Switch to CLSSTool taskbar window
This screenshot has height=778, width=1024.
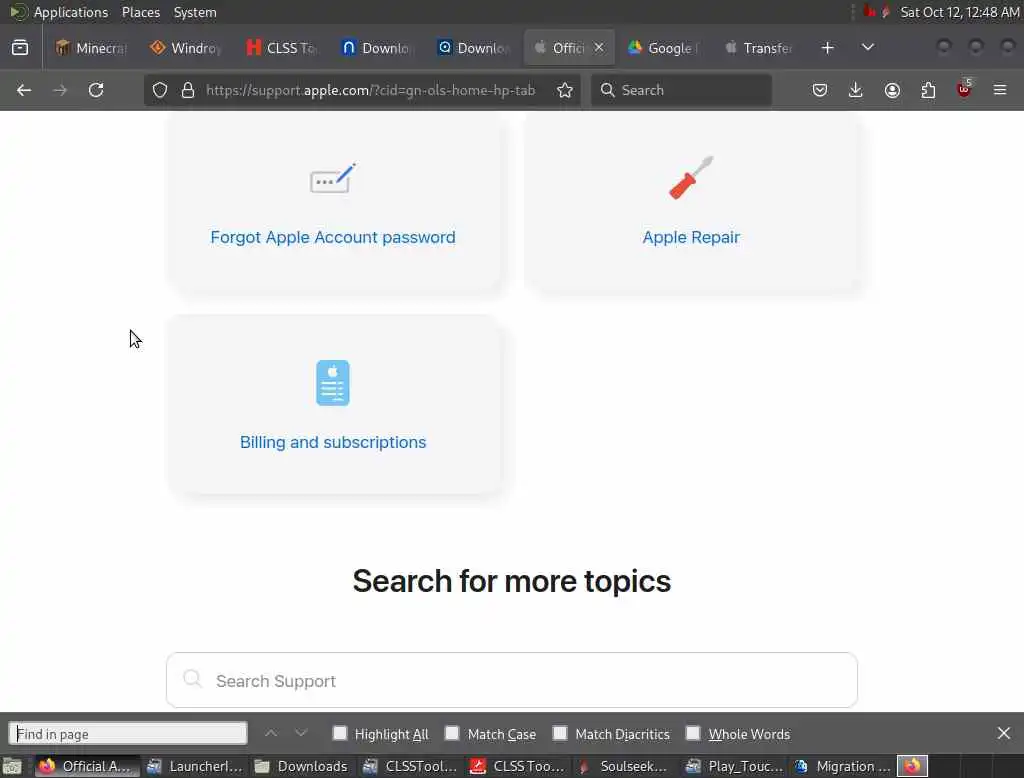410,766
